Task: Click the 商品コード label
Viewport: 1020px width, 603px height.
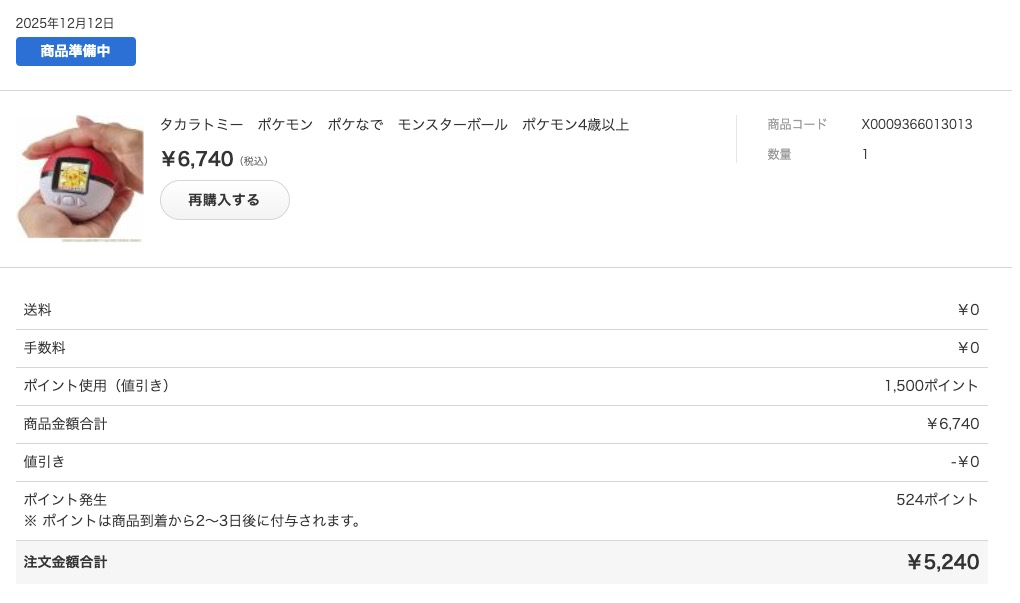Action: coord(797,125)
